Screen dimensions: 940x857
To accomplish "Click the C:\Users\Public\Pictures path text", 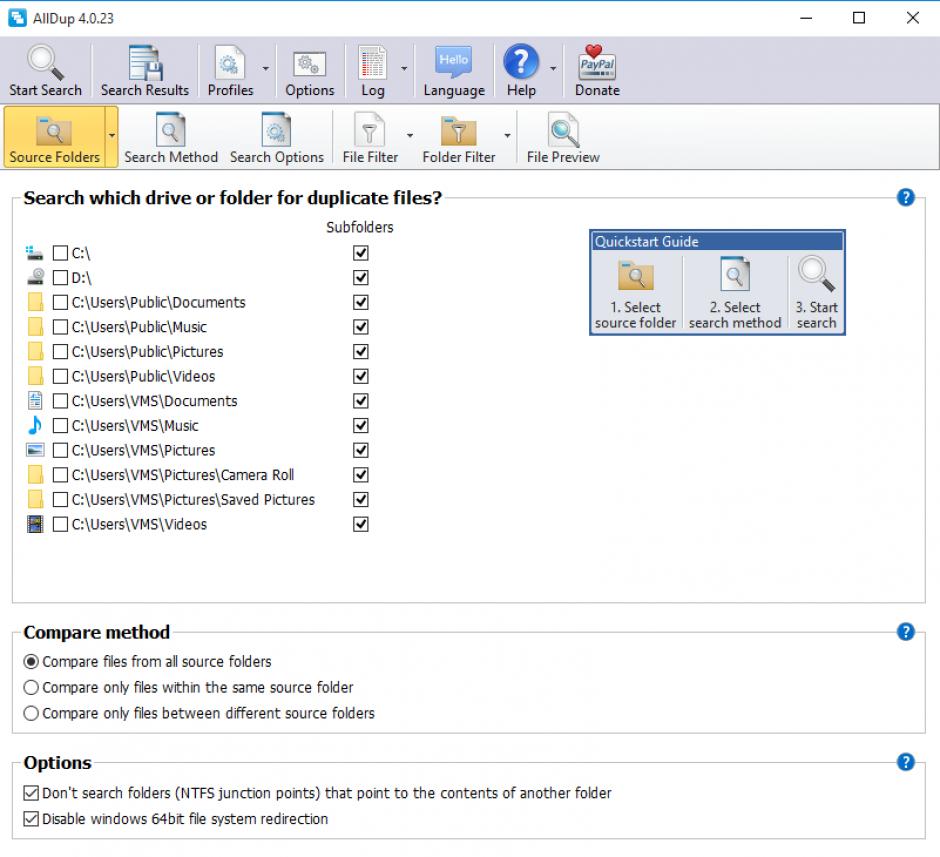I will pyautogui.click(x=147, y=352).
